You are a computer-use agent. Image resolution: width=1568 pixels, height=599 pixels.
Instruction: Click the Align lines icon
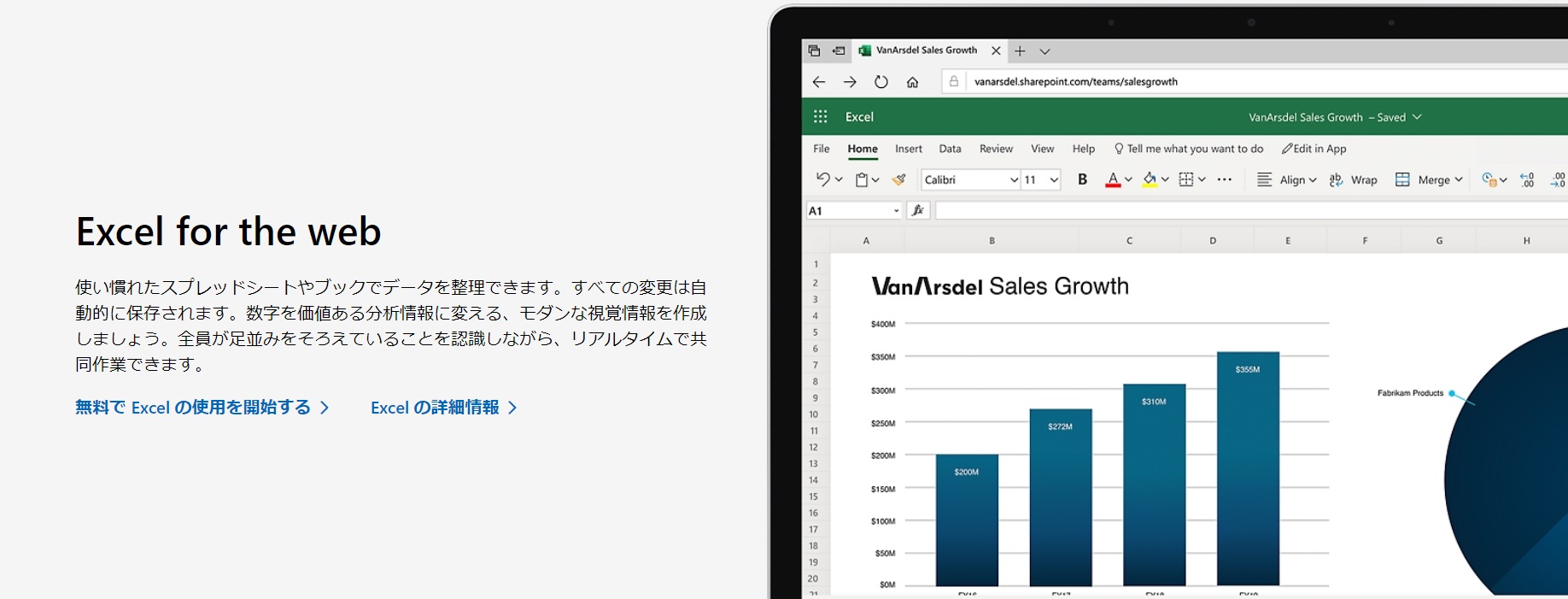click(x=1264, y=179)
